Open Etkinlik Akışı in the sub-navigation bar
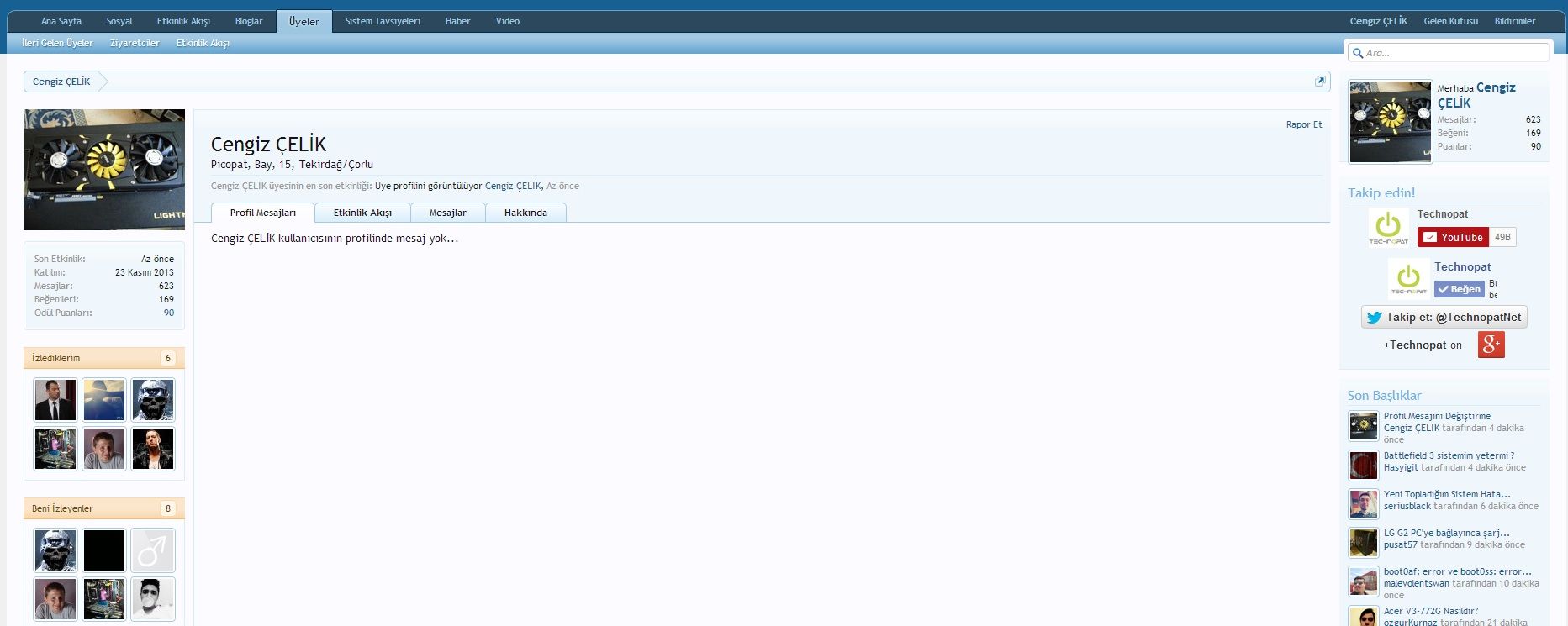The height and width of the screenshot is (626, 1568). coord(203,43)
